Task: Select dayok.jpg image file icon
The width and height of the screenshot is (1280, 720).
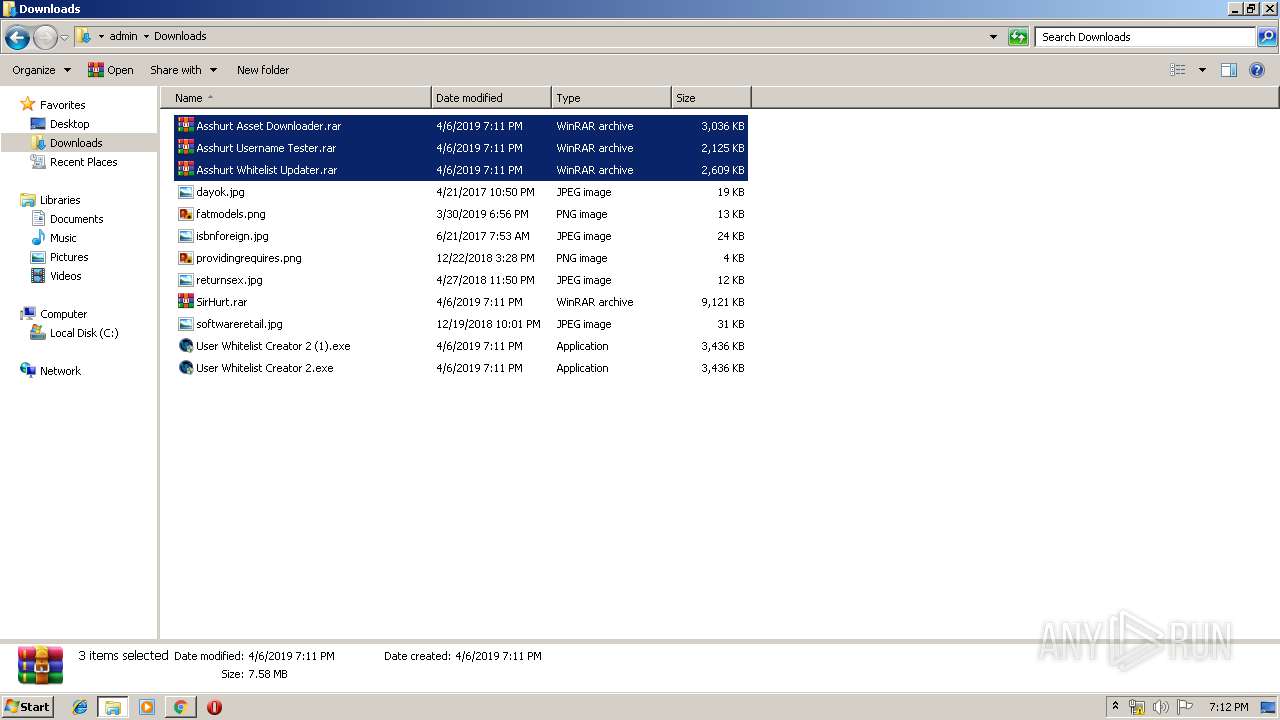Action: [x=186, y=192]
